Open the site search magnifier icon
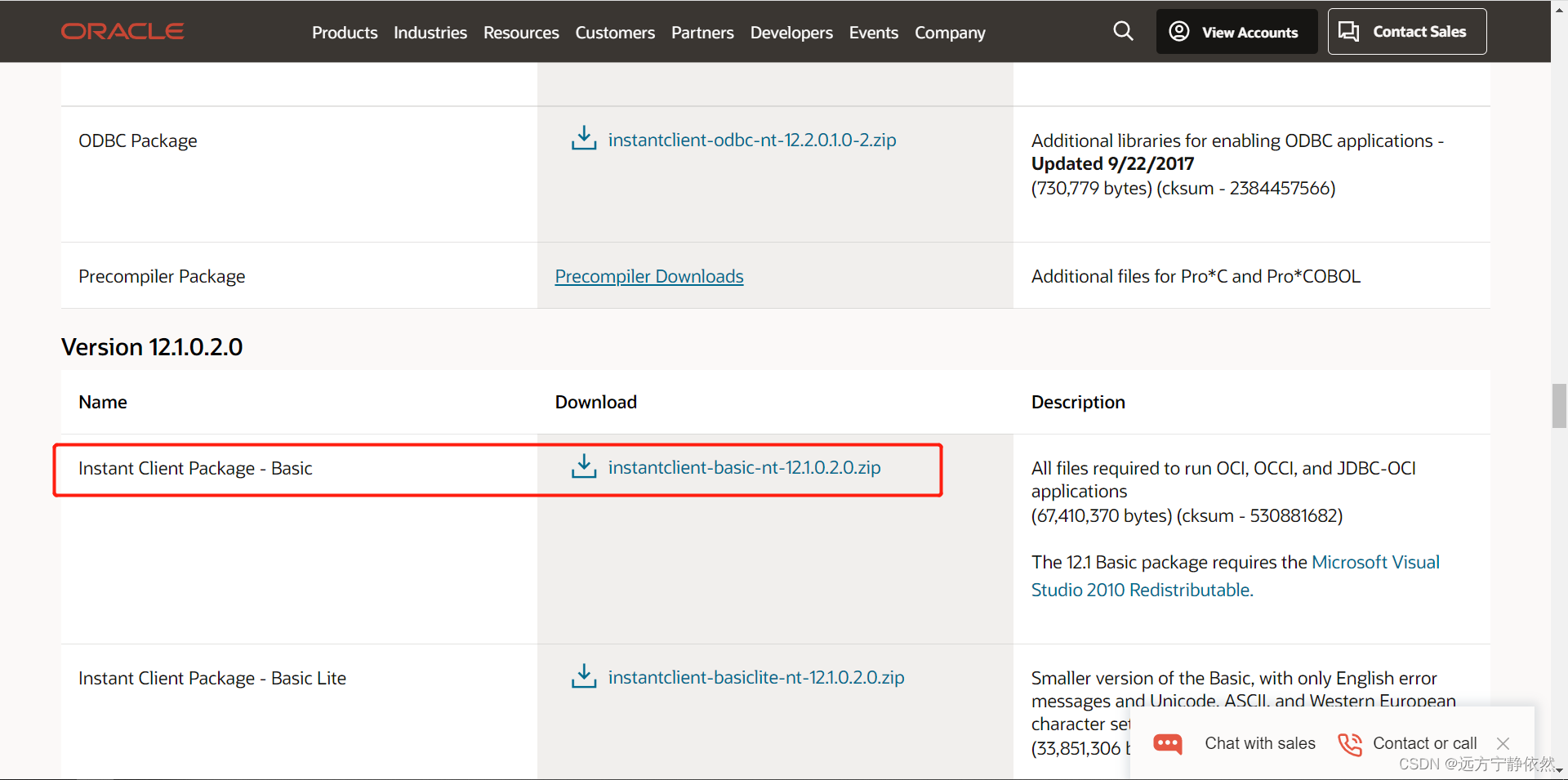 click(x=1123, y=31)
